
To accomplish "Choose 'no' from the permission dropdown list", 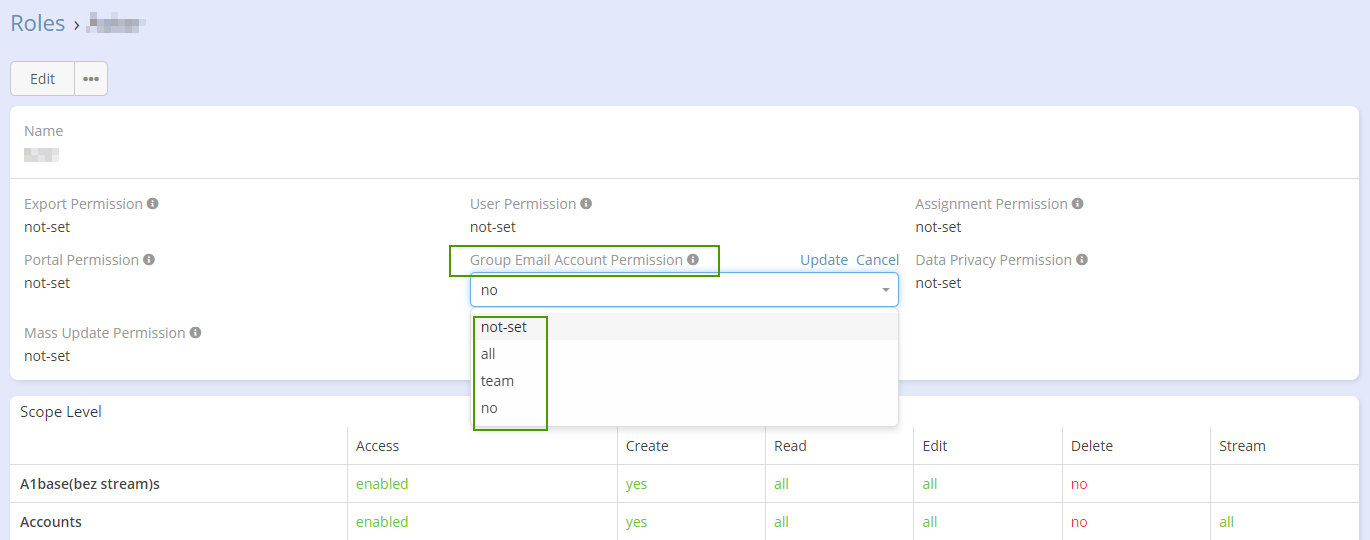I will point(489,408).
